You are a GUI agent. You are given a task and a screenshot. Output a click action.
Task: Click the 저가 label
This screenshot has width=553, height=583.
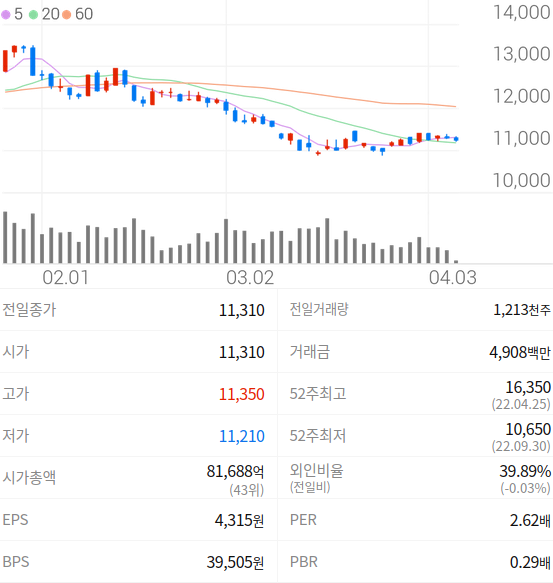click(x=16, y=436)
